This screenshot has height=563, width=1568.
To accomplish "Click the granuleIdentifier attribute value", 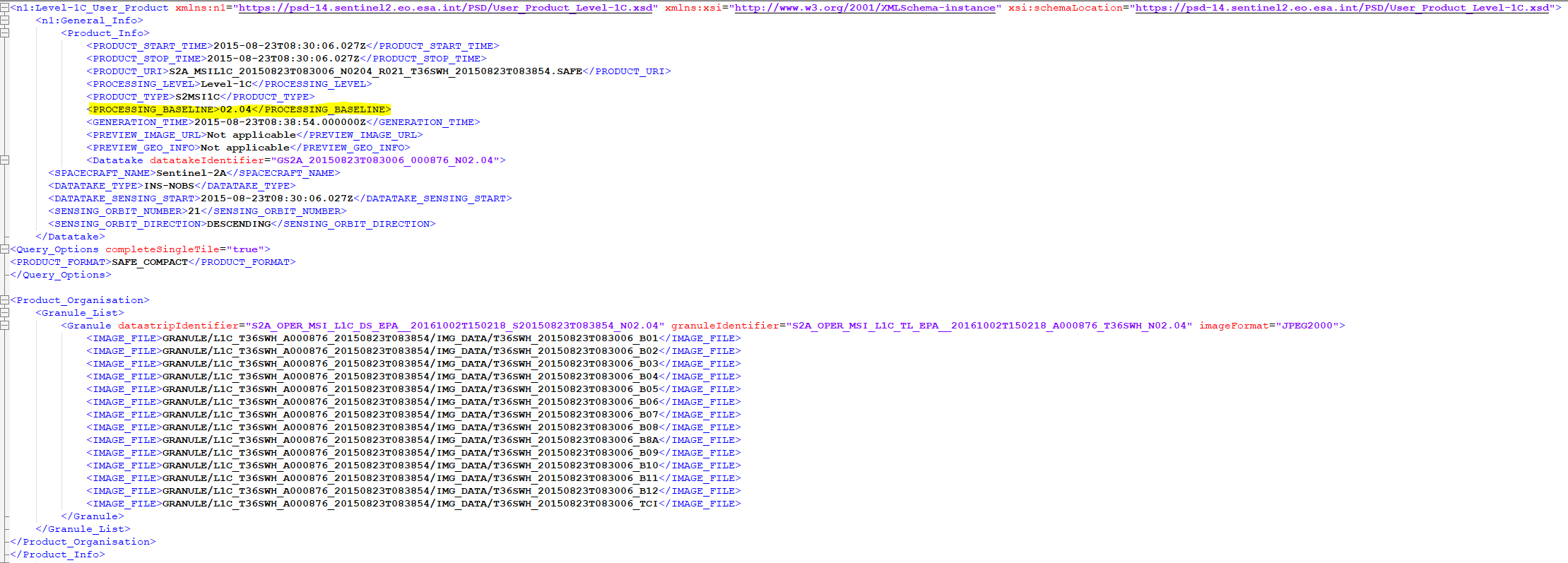I will (989, 326).
